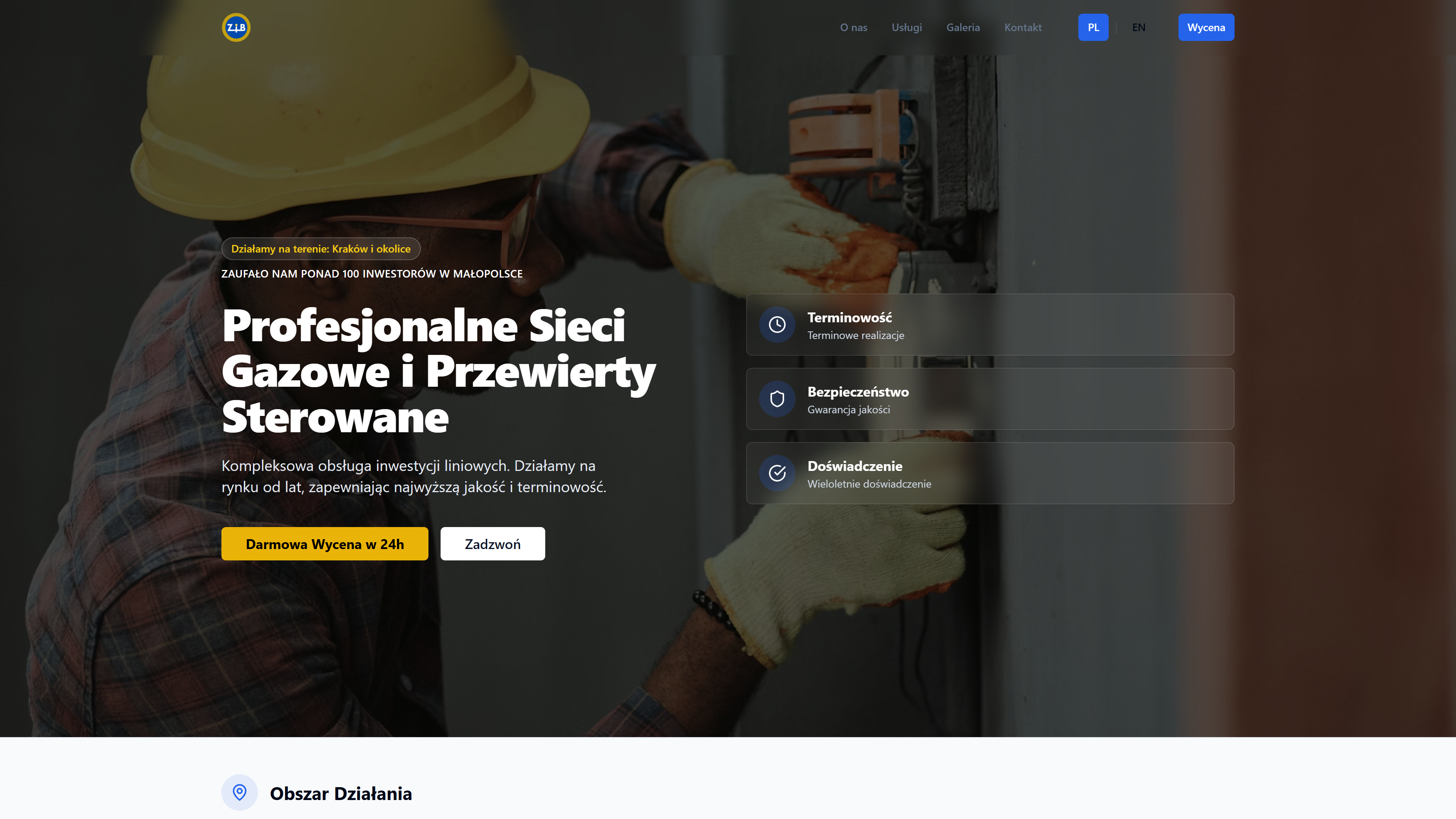The image size is (1456, 819).
Task: Click the blue Wycena button
Action: tap(1206, 27)
